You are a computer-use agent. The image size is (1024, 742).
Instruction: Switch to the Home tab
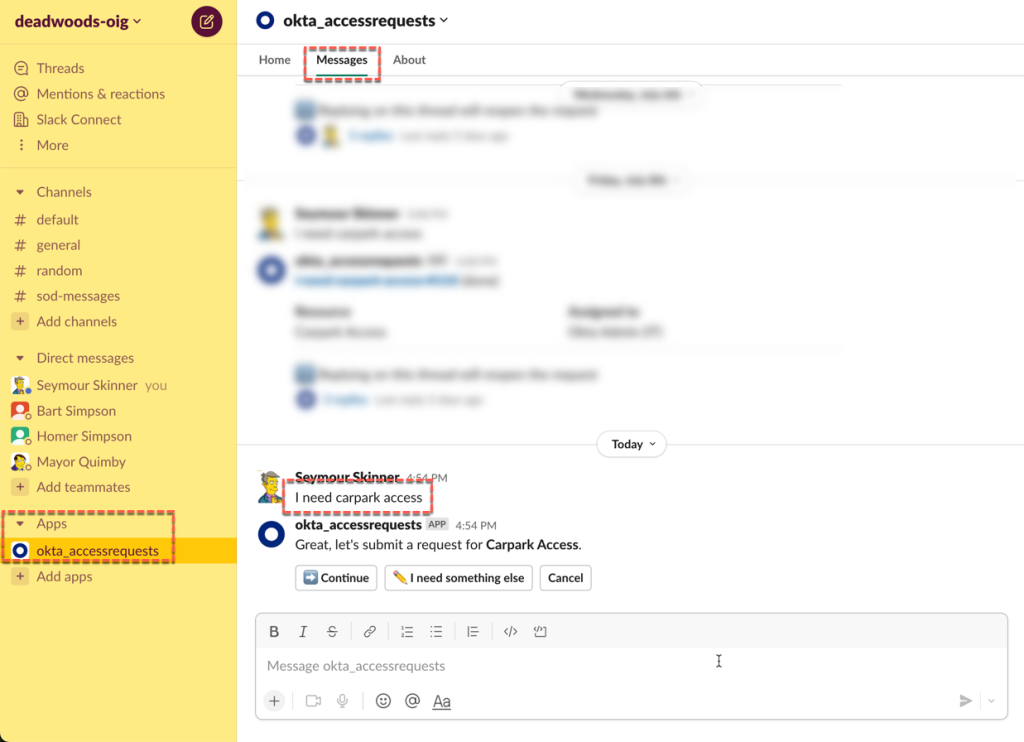pos(274,59)
